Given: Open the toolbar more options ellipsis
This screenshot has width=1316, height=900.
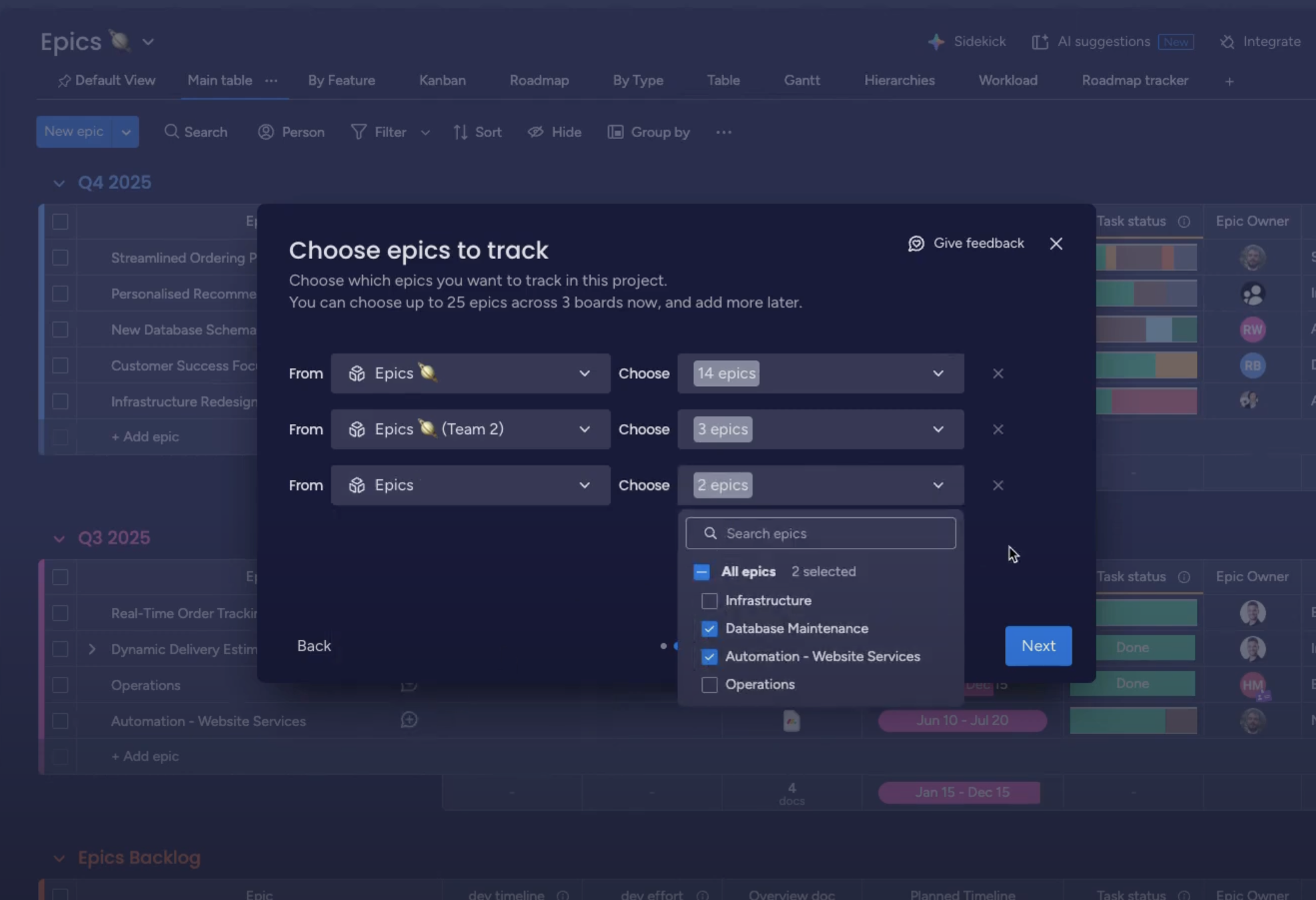Looking at the screenshot, I should [723, 132].
